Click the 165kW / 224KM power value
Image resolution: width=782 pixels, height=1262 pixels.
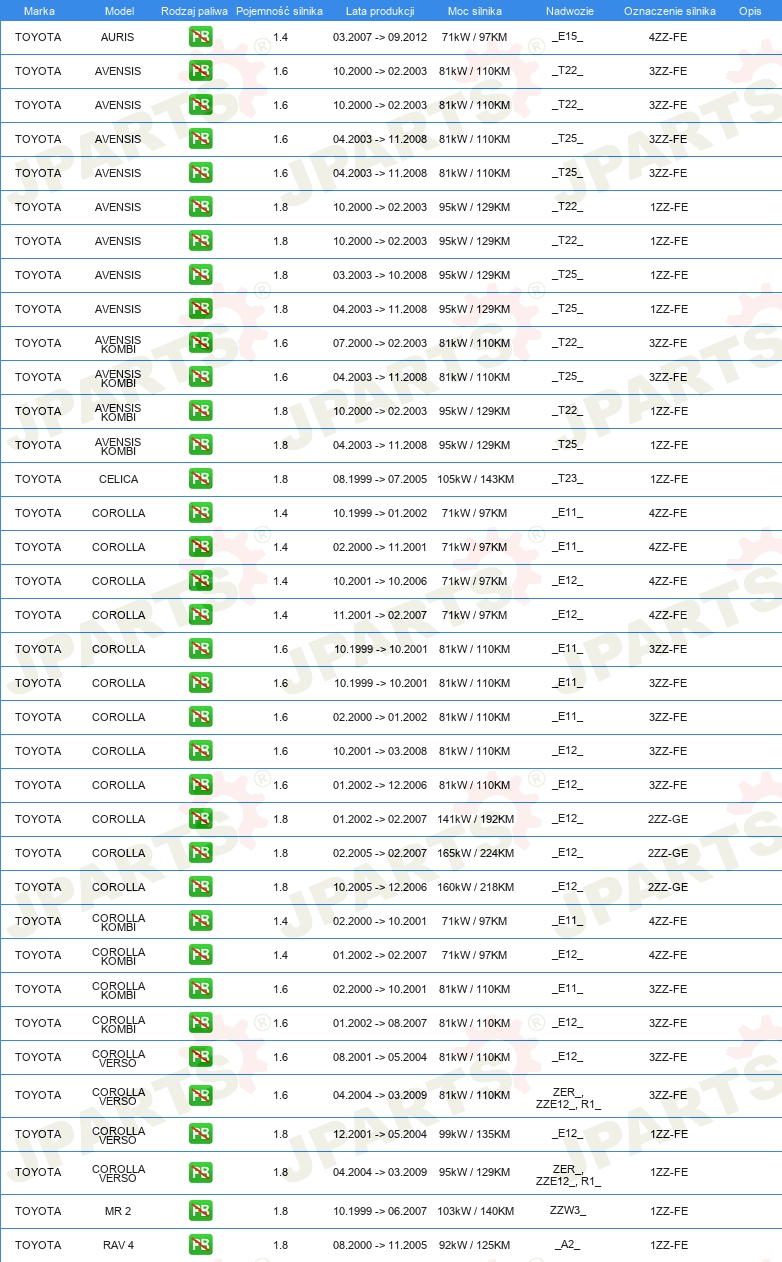point(475,853)
